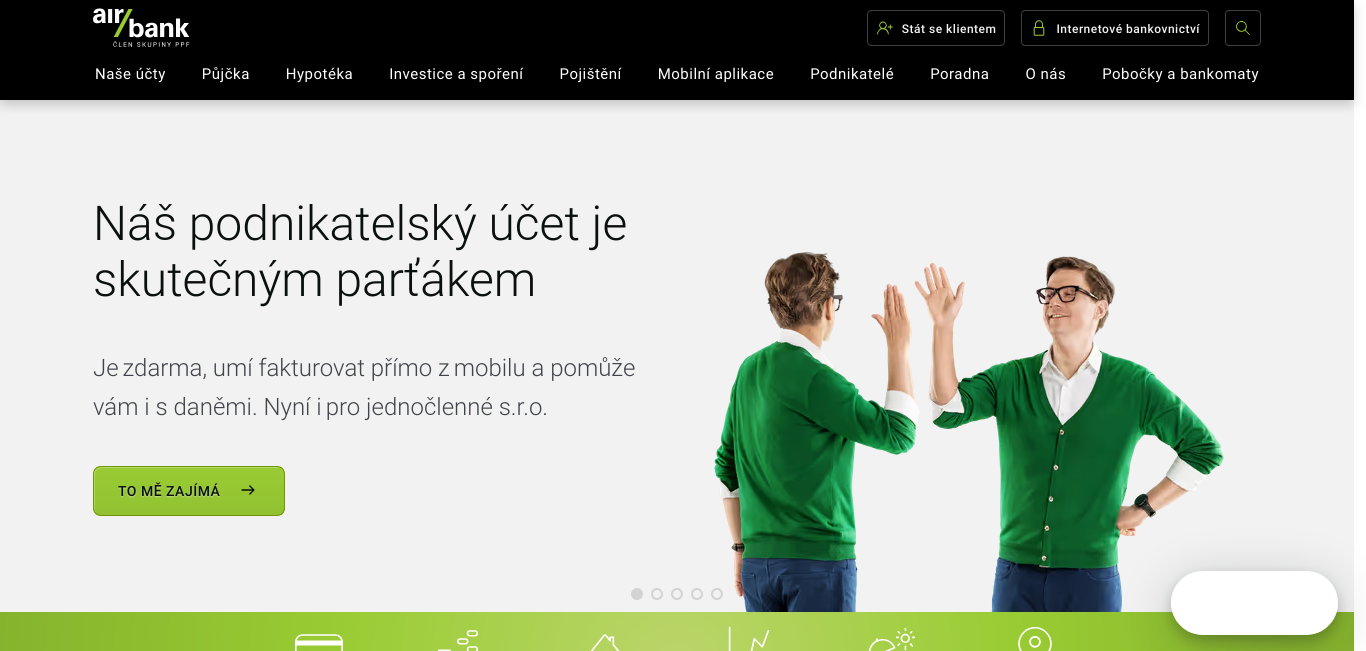Image resolution: width=1366 pixels, height=651 pixels.
Task: Open Internetové bankovnictví login
Action: (1115, 28)
